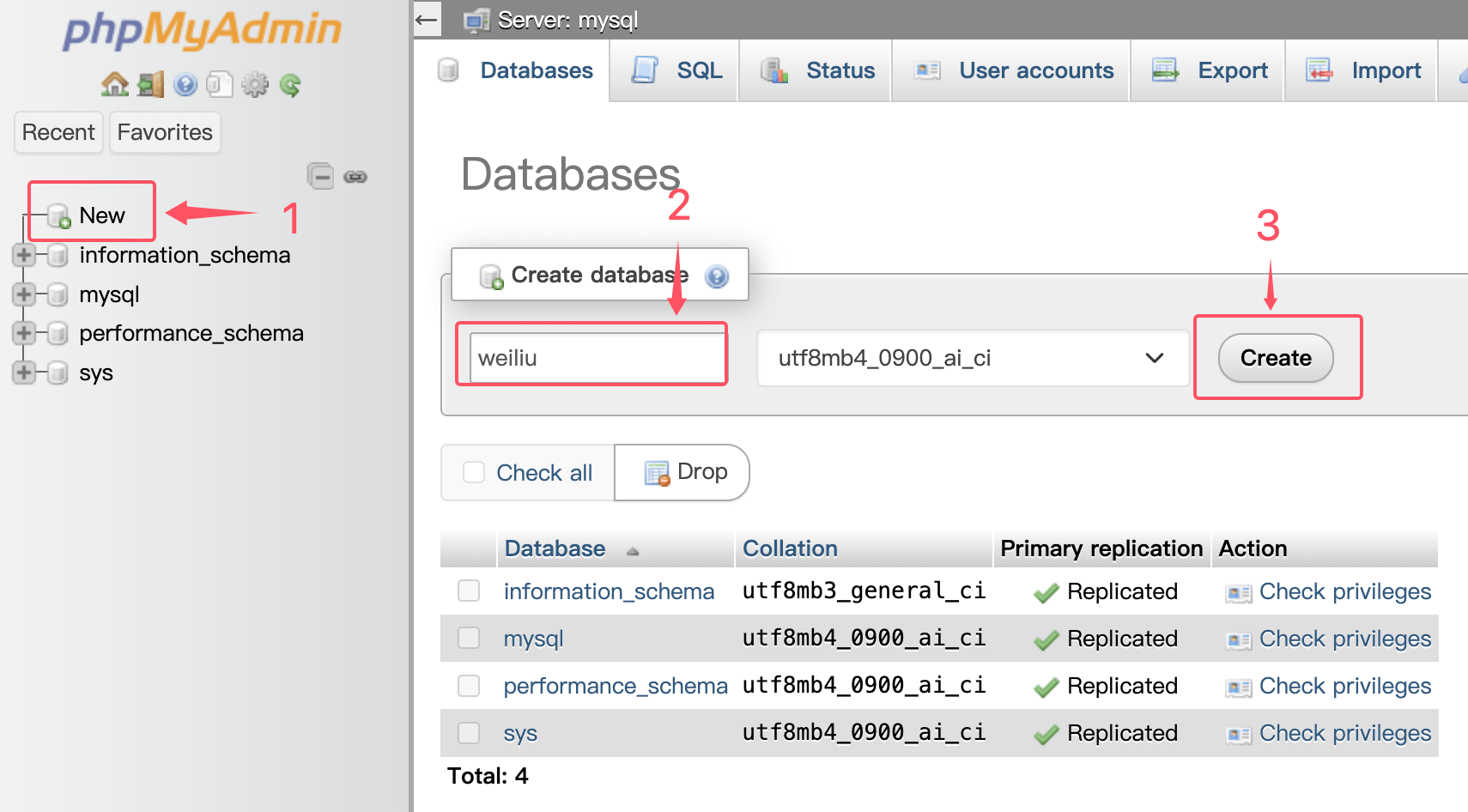The image size is (1468, 812).
Task: Open the Export tab
Action: 1209,70
